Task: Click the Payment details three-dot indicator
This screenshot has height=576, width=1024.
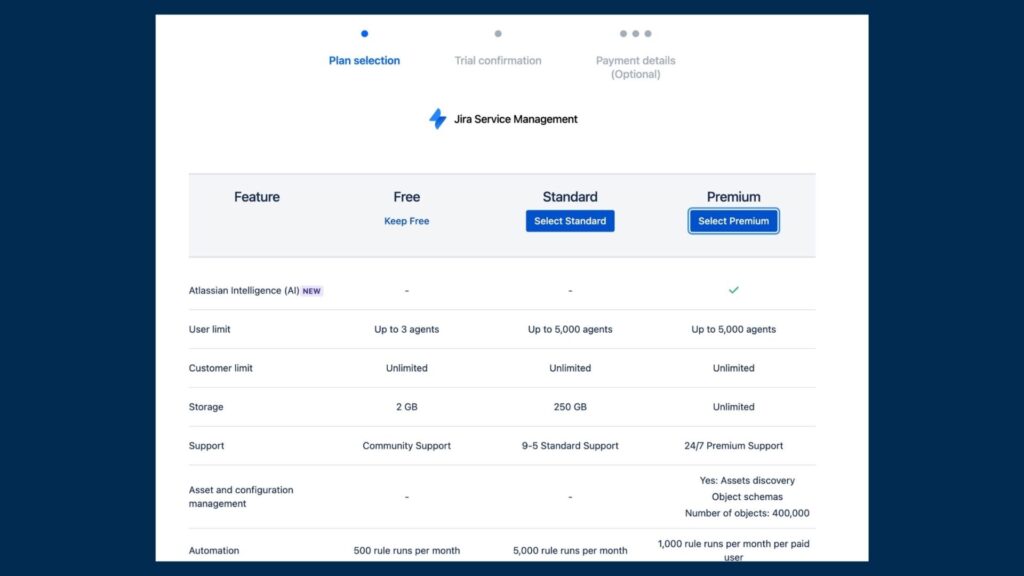Action: tap(635, 34)
